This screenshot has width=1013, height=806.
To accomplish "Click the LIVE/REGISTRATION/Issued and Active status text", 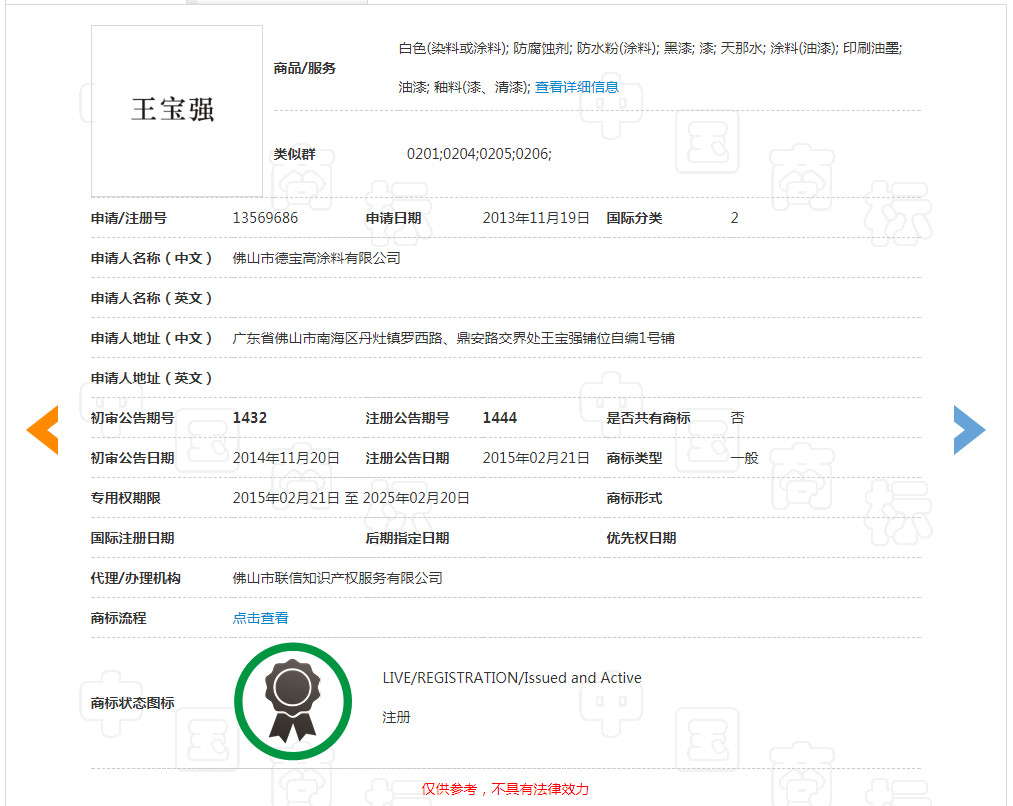I will pyautogui.click(x=513, y=677).
